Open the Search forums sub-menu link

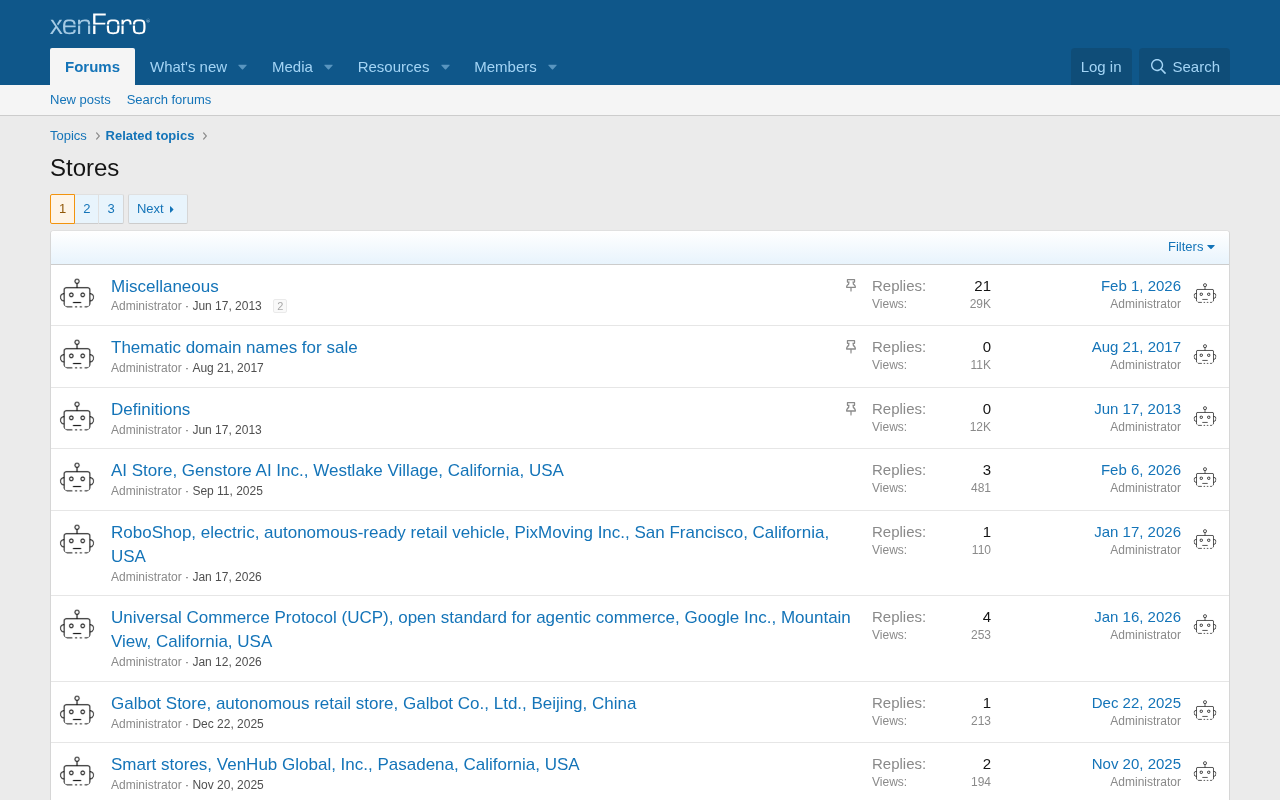(x=169, y=100)
